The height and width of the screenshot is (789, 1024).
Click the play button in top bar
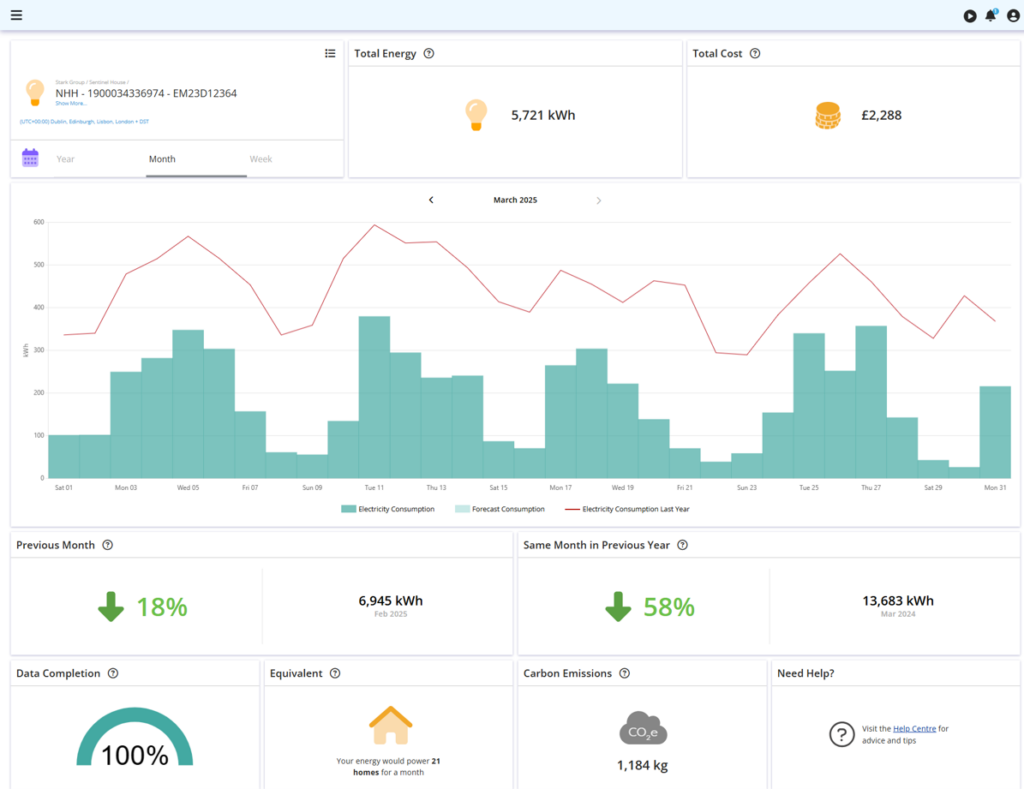pyautogui.click(x=969, y=16)
